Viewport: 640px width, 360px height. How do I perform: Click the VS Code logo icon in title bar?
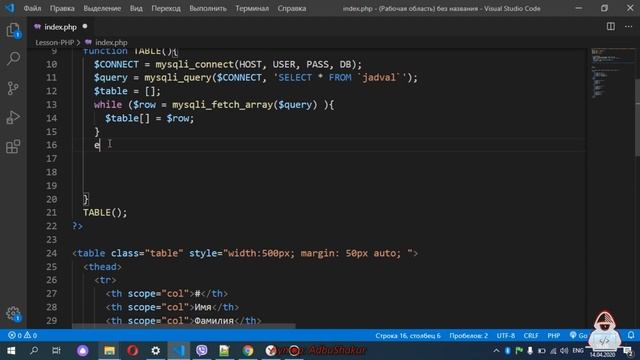pyautogui.click(x=9, y=8)
